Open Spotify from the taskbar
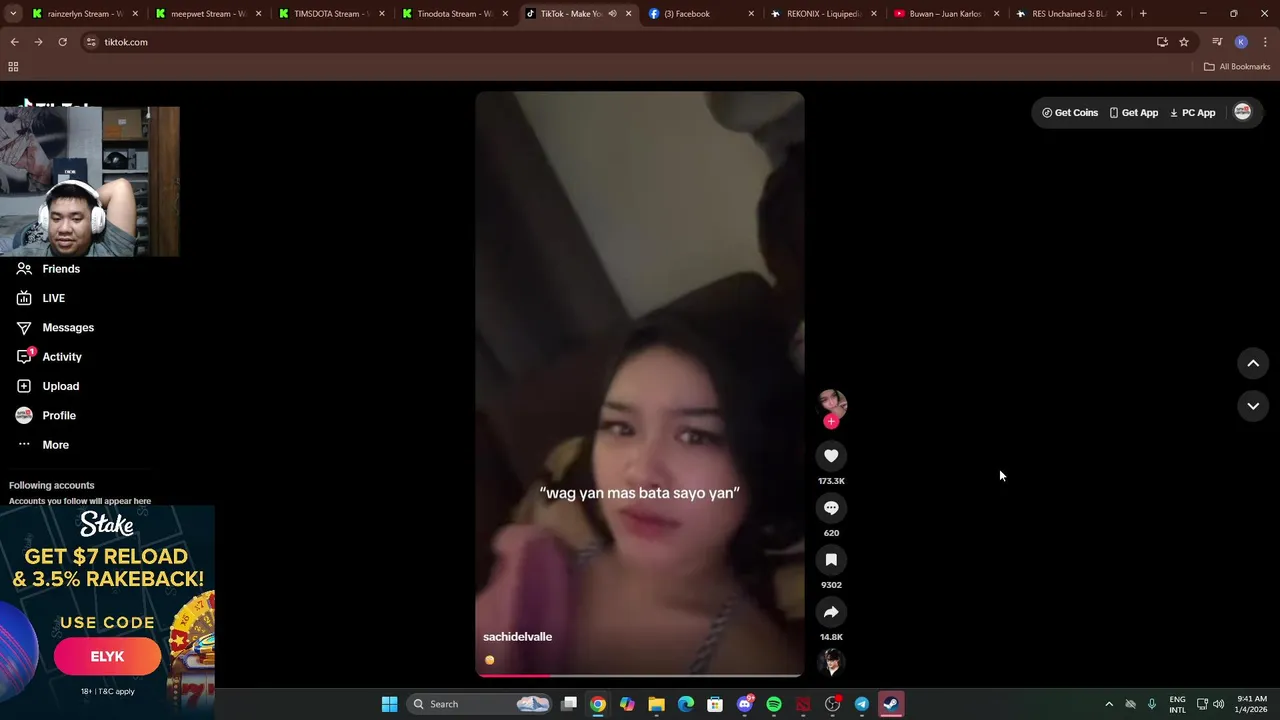Viewport: 1280px width, 720px height. 774,704
